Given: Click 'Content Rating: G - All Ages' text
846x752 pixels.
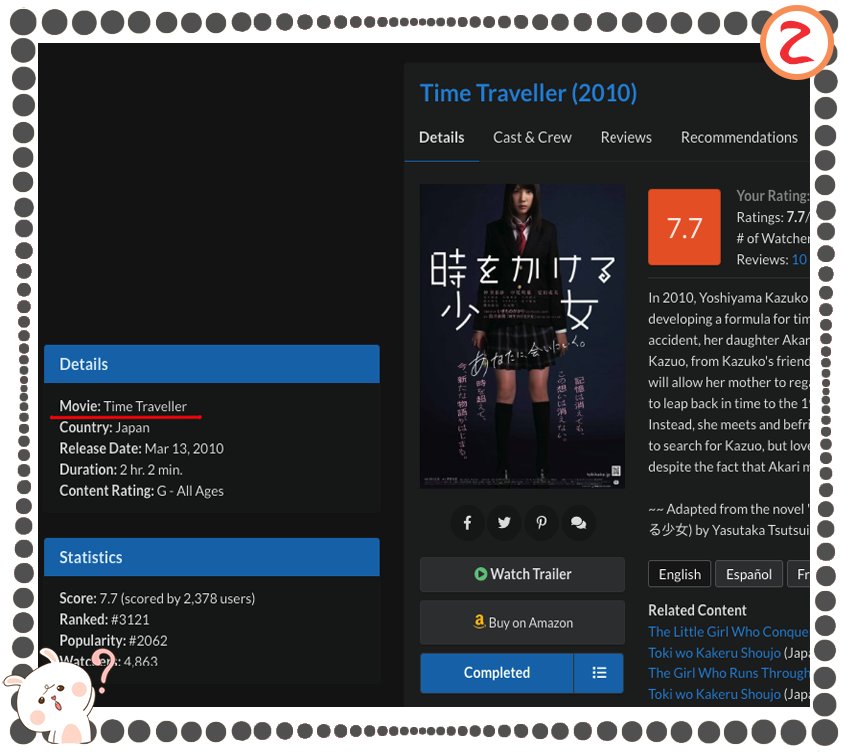Looking at the screenshot, I should [141, 491].
